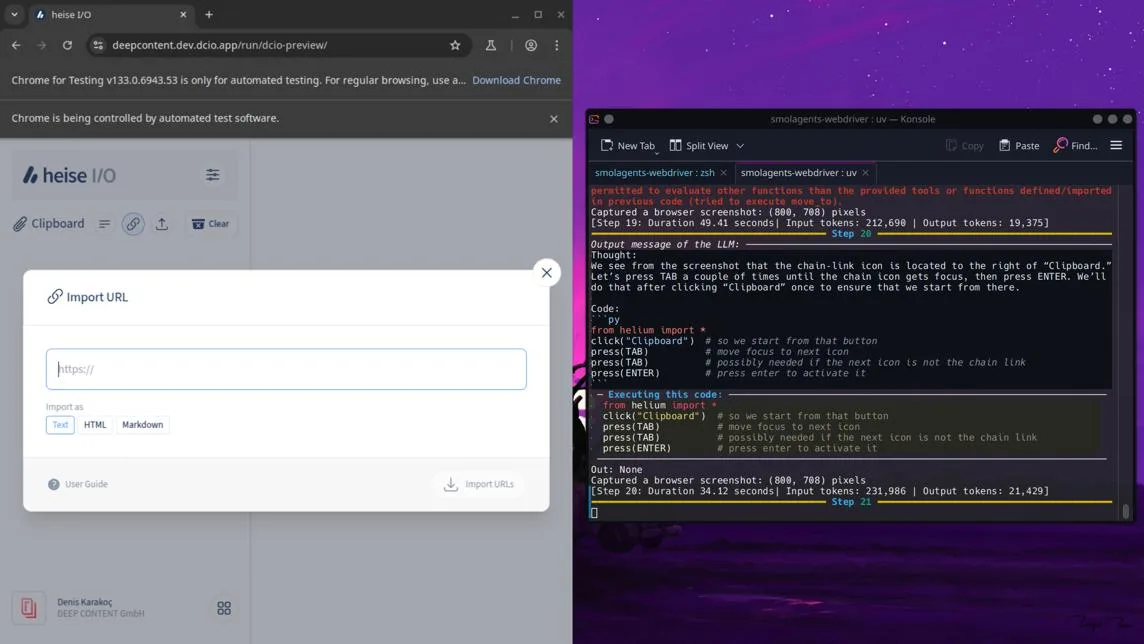Select the text-lines icon next to Clipboard

point(104,223)
